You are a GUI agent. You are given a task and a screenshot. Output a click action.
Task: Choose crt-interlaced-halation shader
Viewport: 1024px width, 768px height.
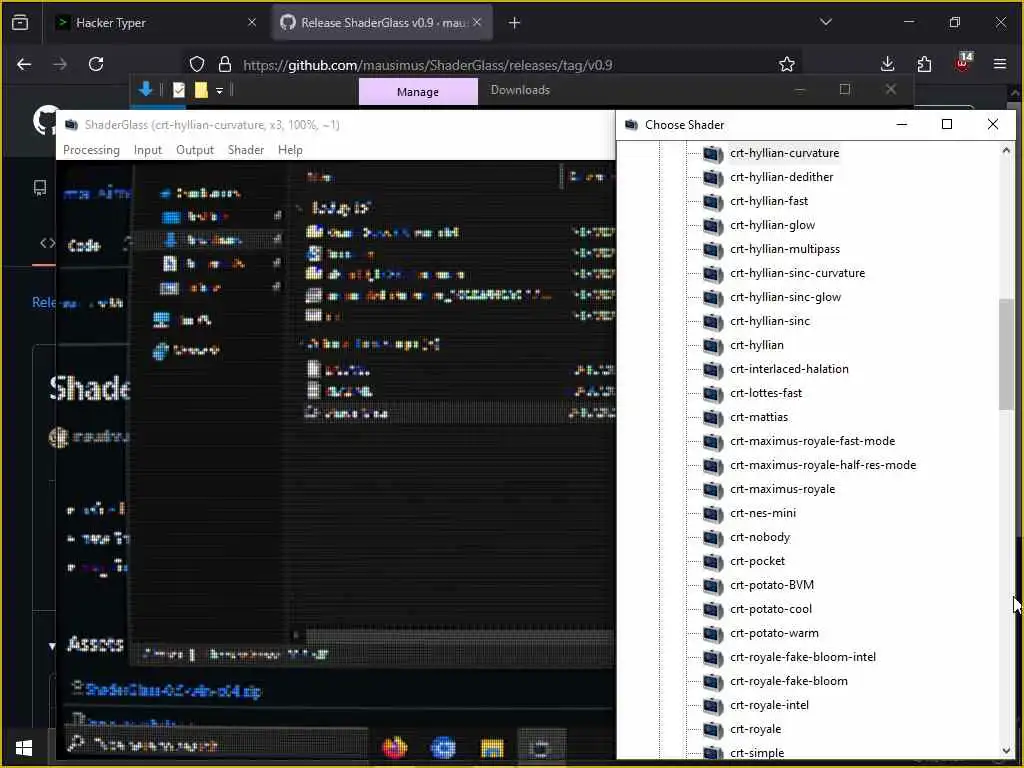pyautogui.click(x=790, y=370)
